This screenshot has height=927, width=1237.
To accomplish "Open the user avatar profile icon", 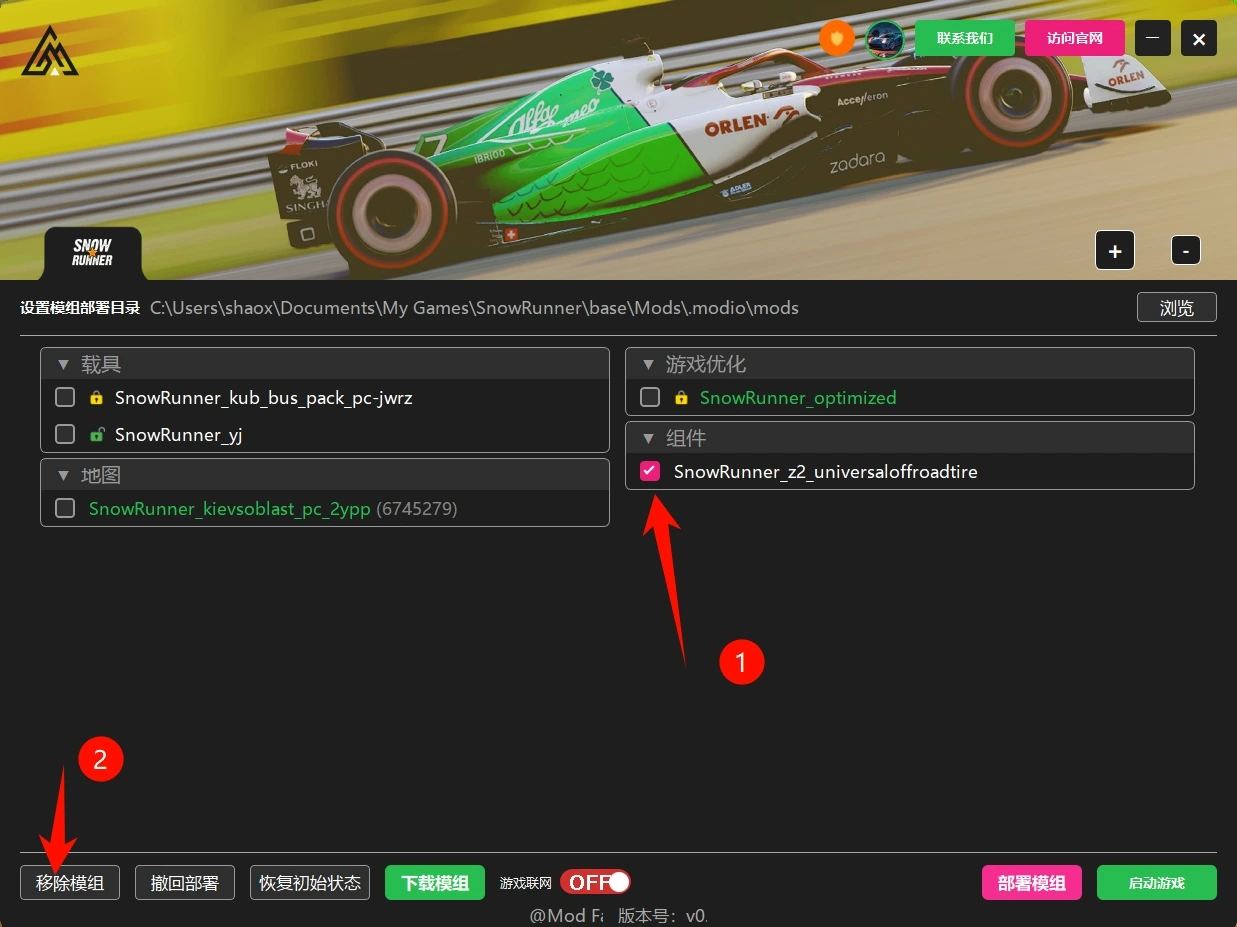I will coord(885,39).
